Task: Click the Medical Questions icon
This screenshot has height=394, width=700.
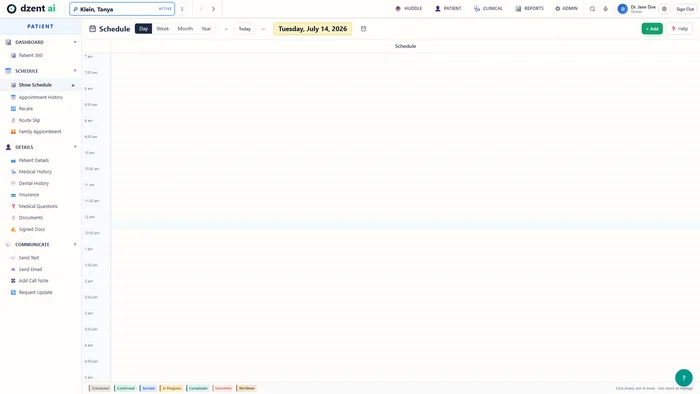Action: [13, 206]
